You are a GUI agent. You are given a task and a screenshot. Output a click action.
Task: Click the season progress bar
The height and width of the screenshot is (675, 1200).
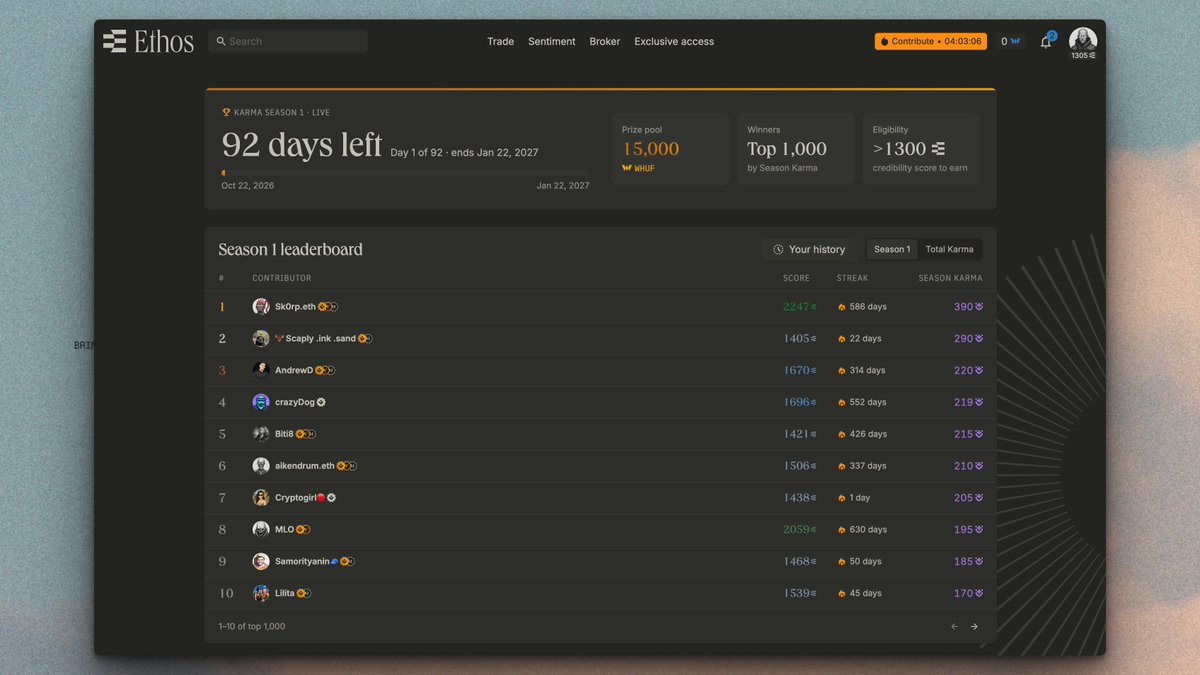tap(405, 173)
